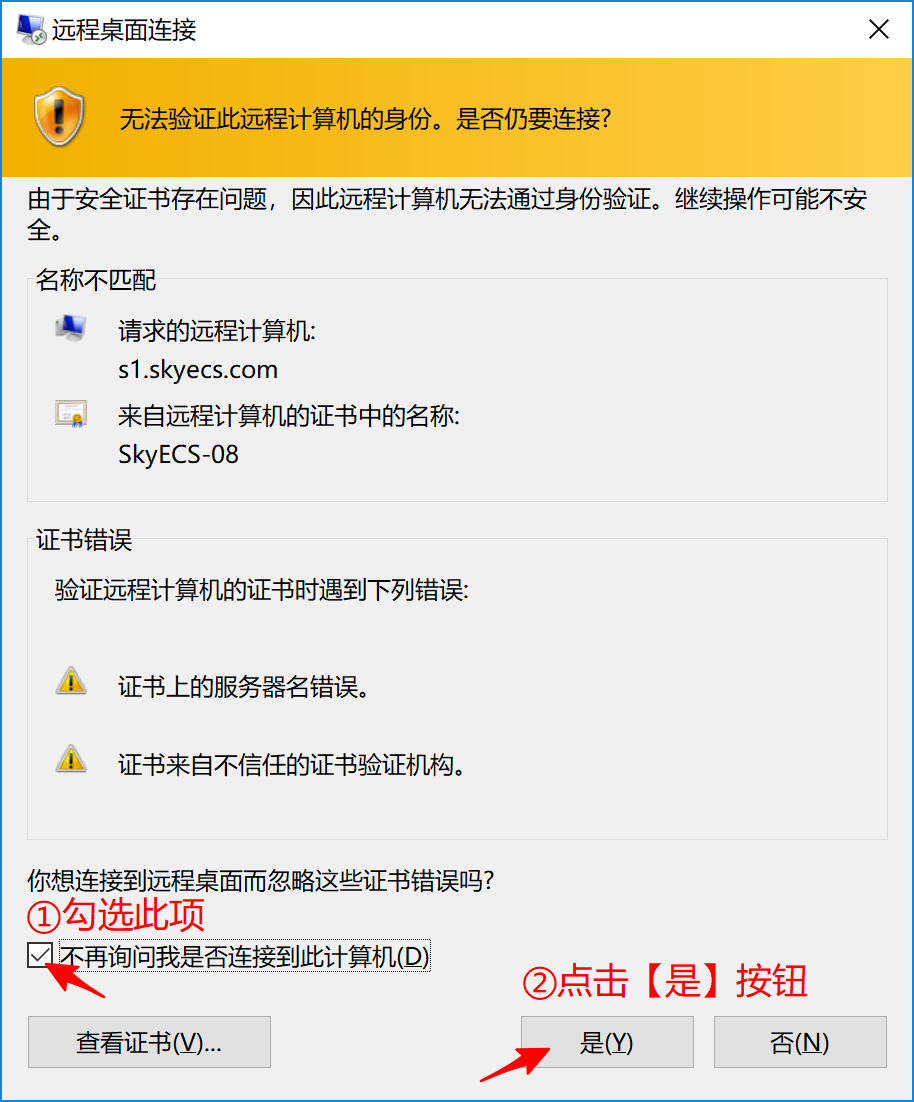Viewport: 914px width, 1102px height.
Task: Click the yellow shield warning icon
Action: tap(60, 117)
